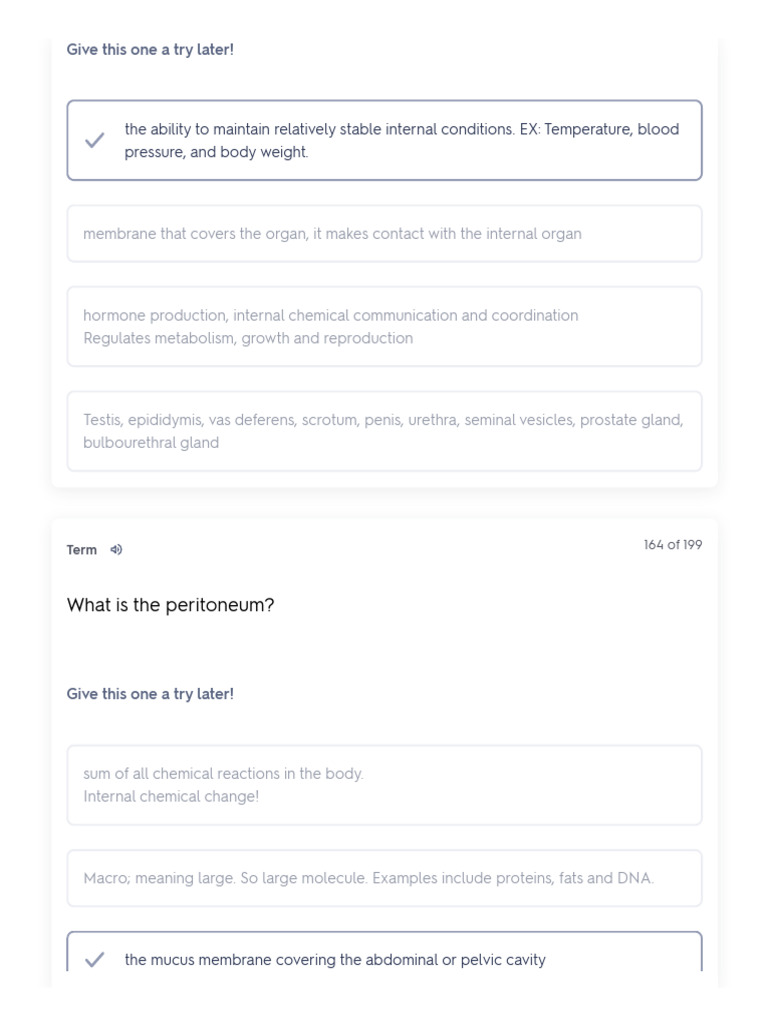Choose the "hormone production, internal chemical communication" option

tap(384, 327)
